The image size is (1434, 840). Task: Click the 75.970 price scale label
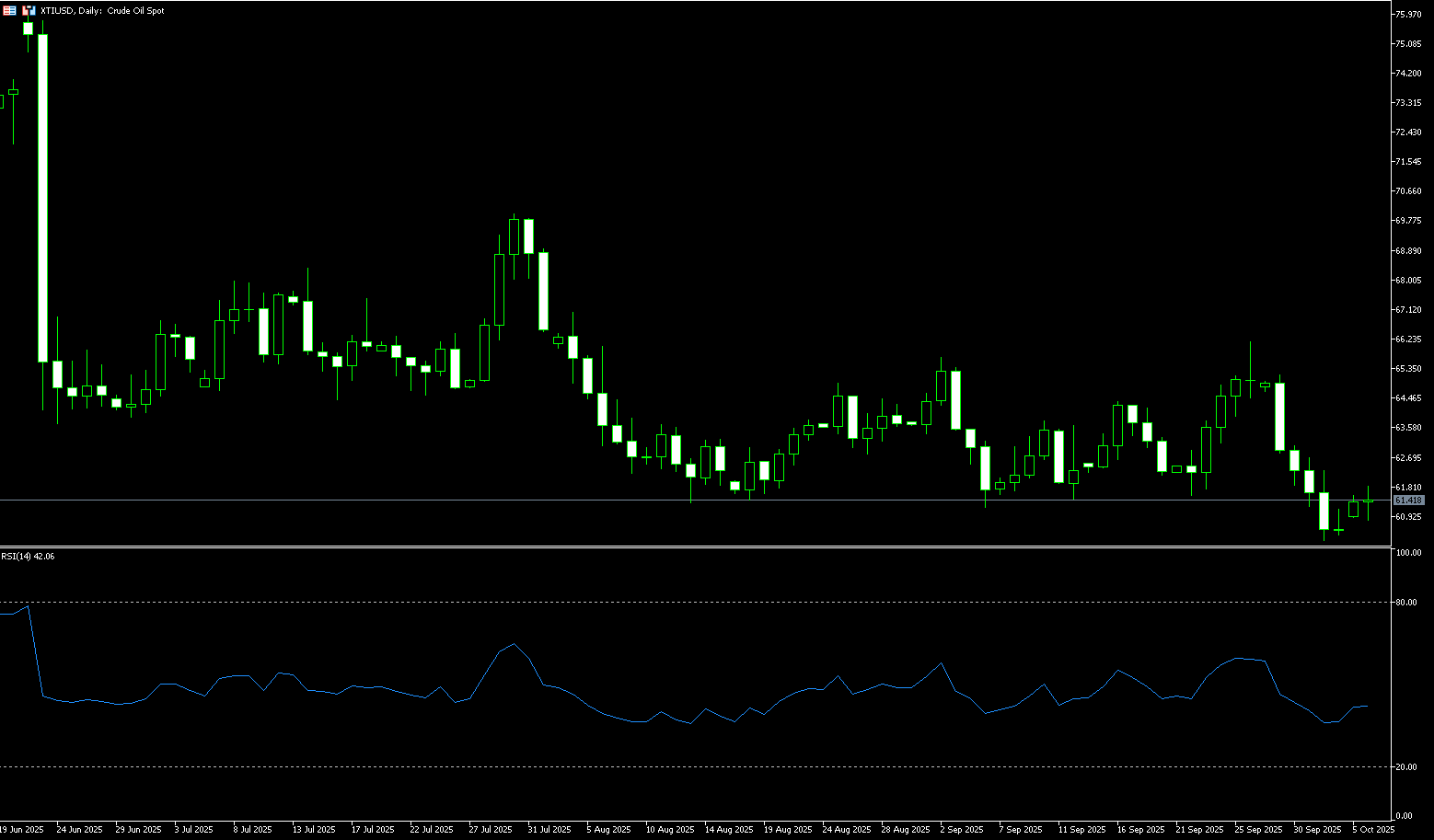pos(1410,15)
